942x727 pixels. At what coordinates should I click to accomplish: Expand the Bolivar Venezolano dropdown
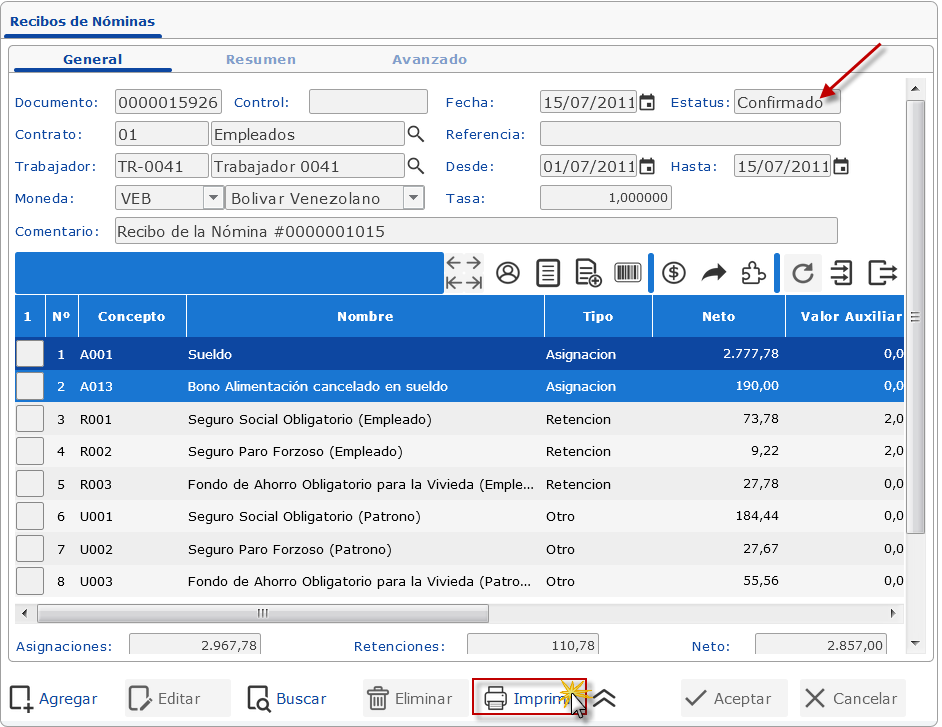pos(413,198)
